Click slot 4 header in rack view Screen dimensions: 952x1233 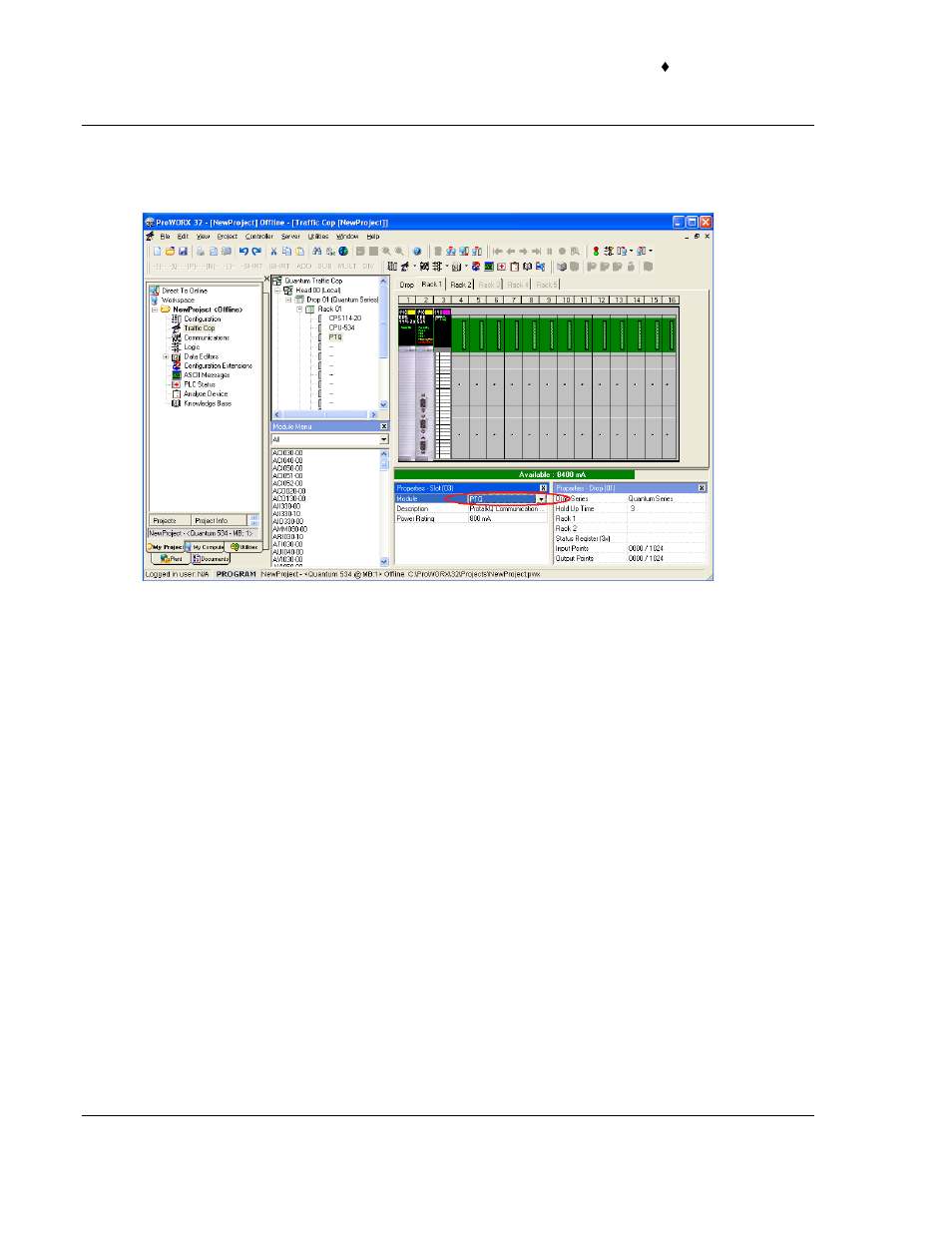(460, 300)
